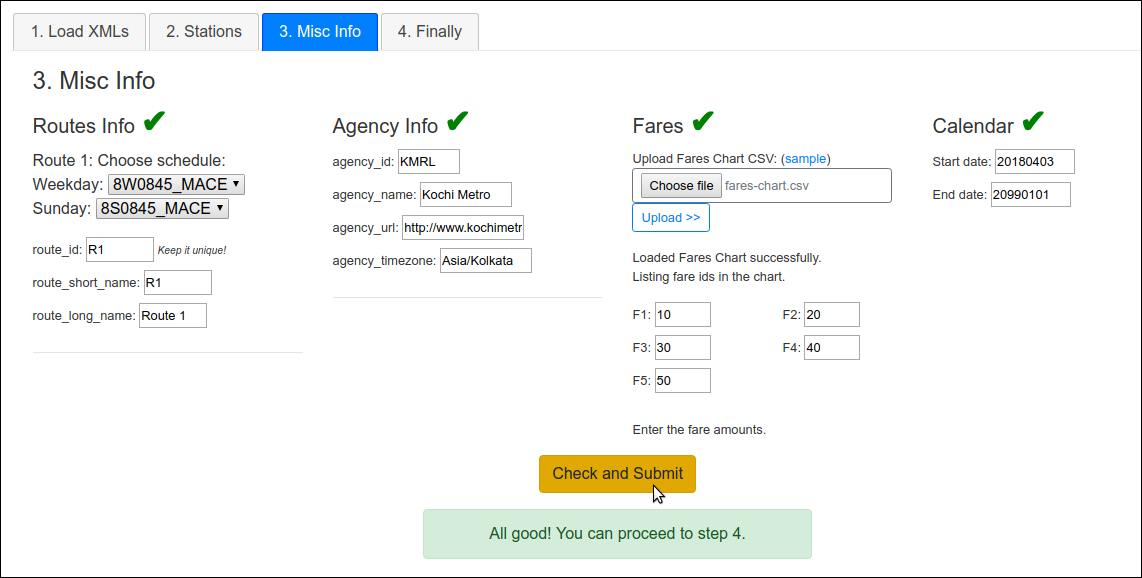The height and width of the screenshot is (578, 1142).
Task: Go to the 2. Stations tab
Action: click(204, 32)
